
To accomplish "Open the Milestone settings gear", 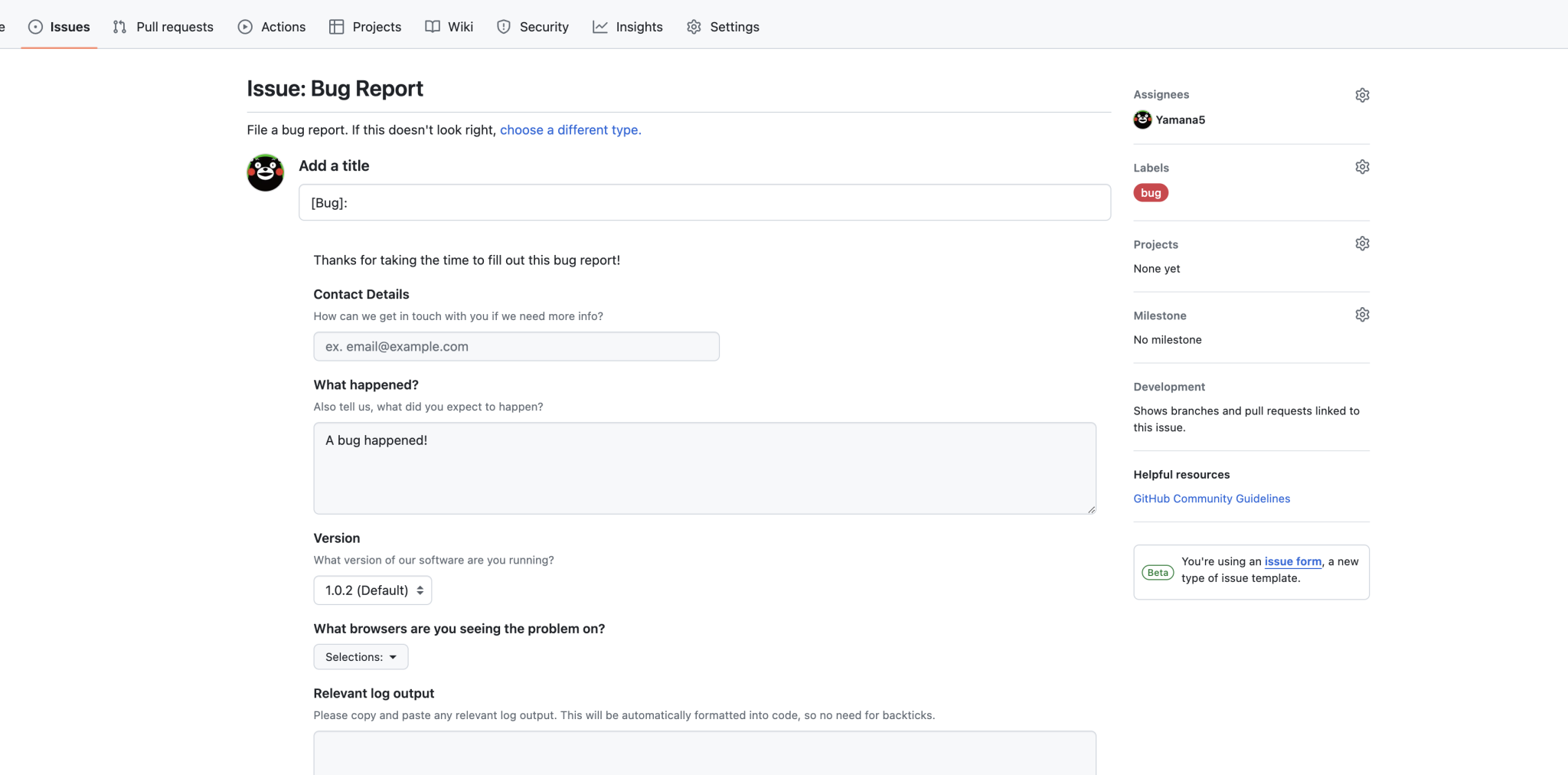I will [x=1362, y=314].
